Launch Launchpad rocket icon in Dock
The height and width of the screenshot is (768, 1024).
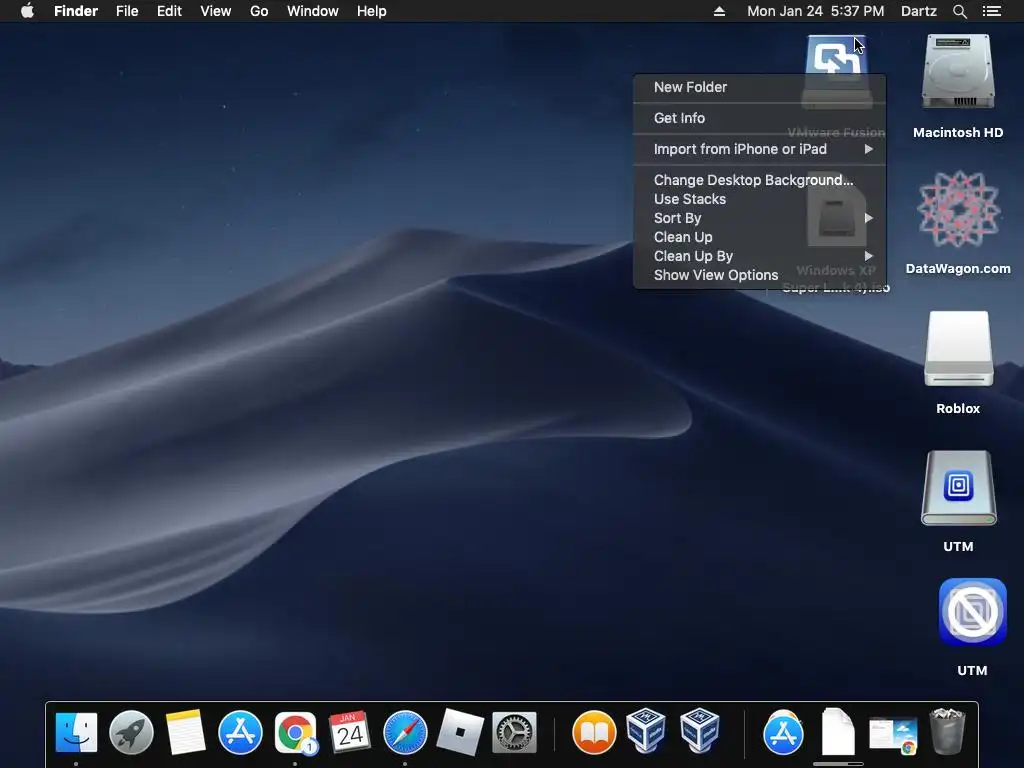(x=131, y=732)
